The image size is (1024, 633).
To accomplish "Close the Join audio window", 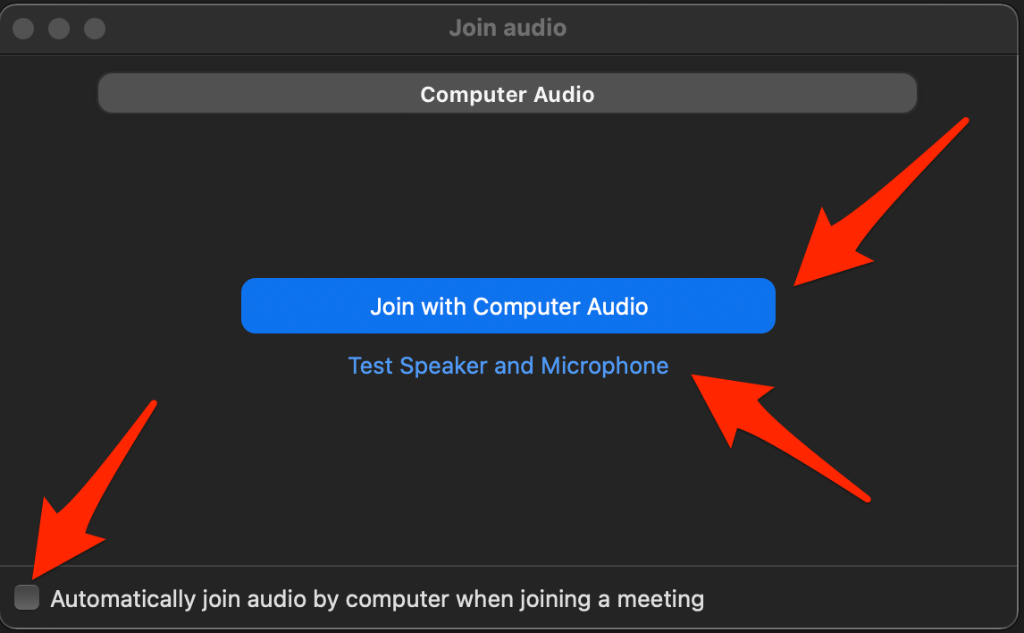I will (x=23, y=28).
